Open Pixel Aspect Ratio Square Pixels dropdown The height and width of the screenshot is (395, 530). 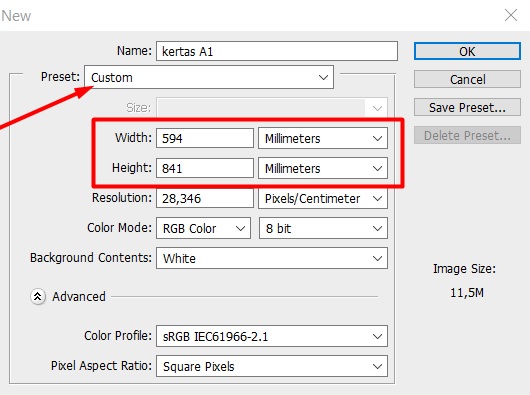272,366
